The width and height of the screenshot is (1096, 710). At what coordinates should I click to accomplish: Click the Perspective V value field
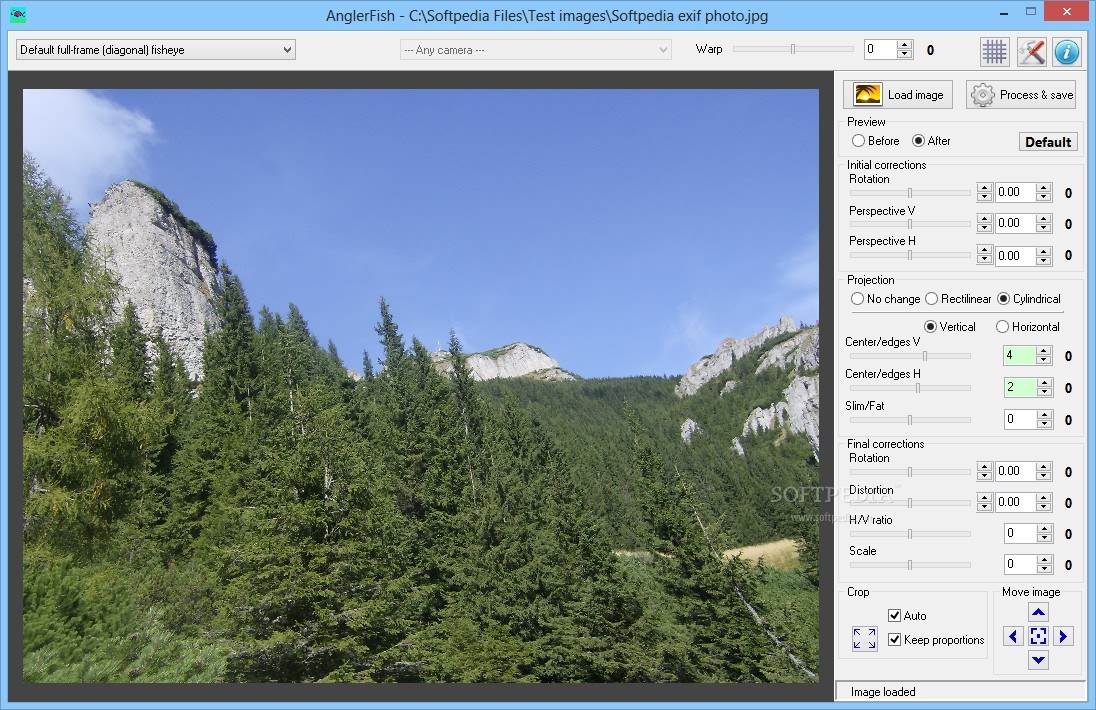point(1014,224)
